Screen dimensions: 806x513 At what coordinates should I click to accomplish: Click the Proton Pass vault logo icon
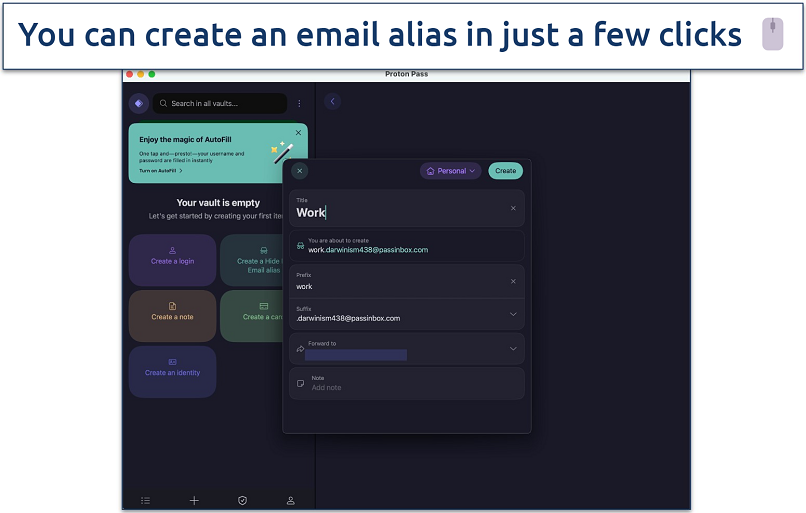click(138, 103)
